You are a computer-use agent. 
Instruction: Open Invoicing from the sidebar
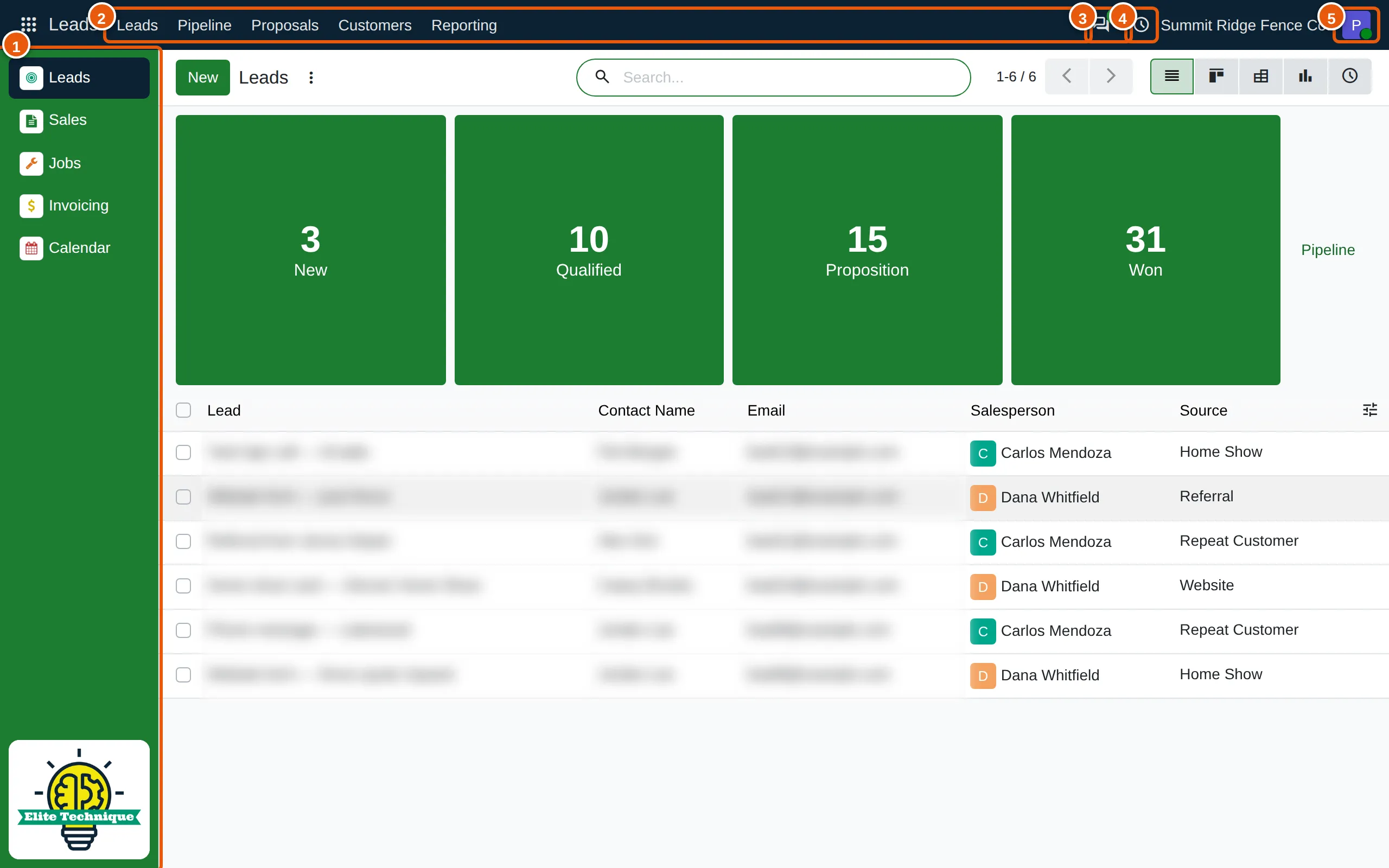tap(79, 206)
